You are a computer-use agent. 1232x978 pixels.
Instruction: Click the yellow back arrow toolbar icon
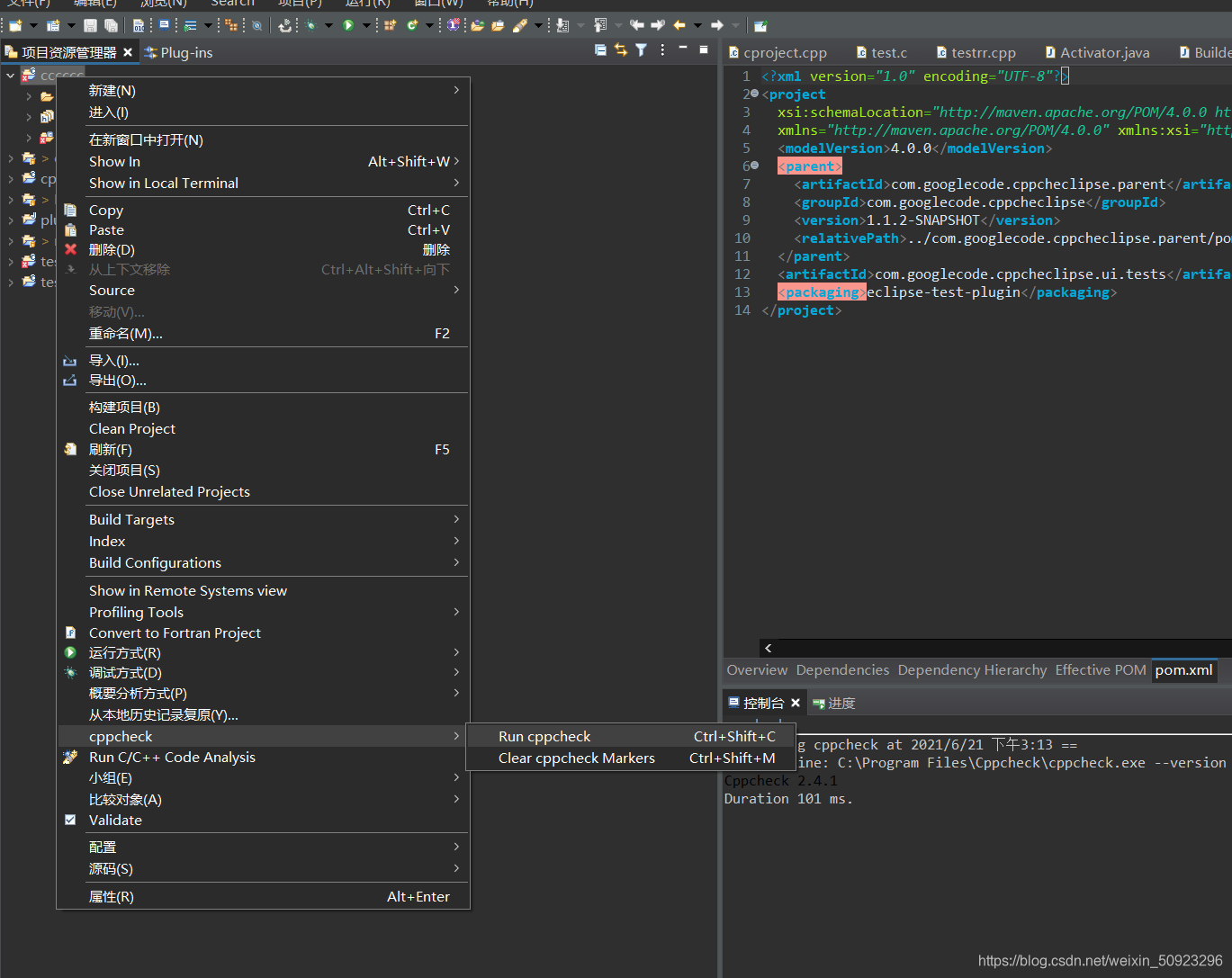[679, 25]
